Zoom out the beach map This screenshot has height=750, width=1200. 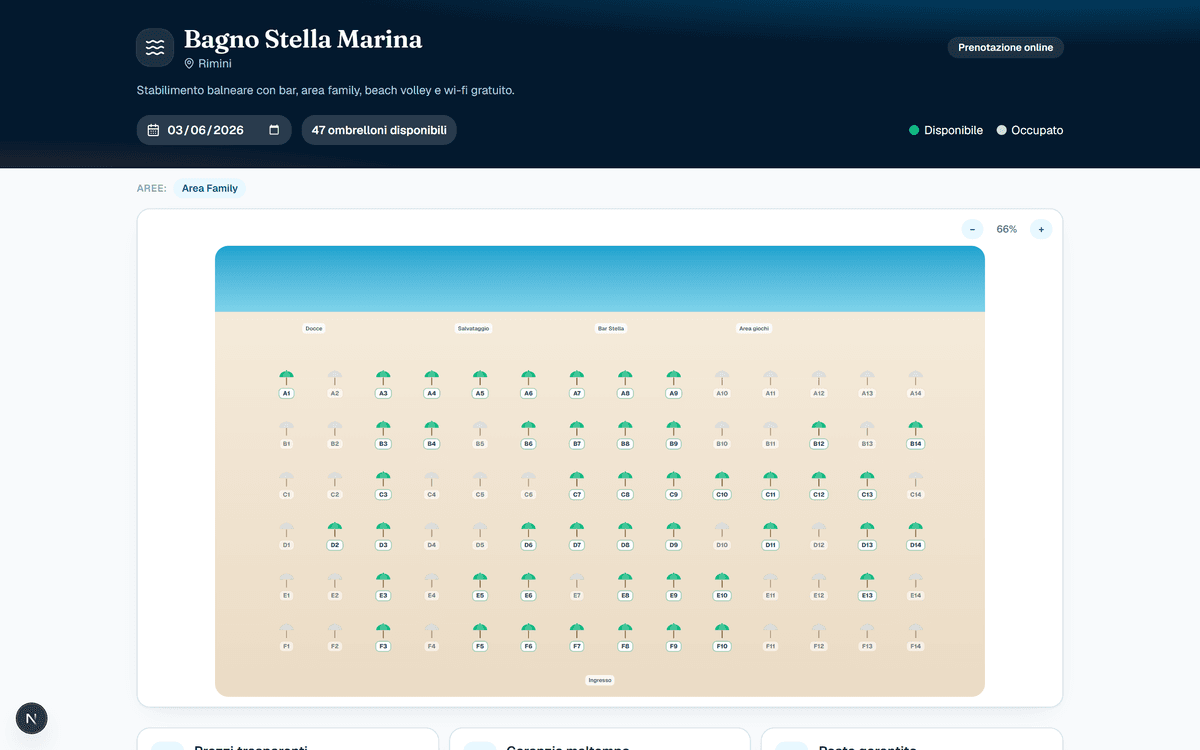coord(972,229)
